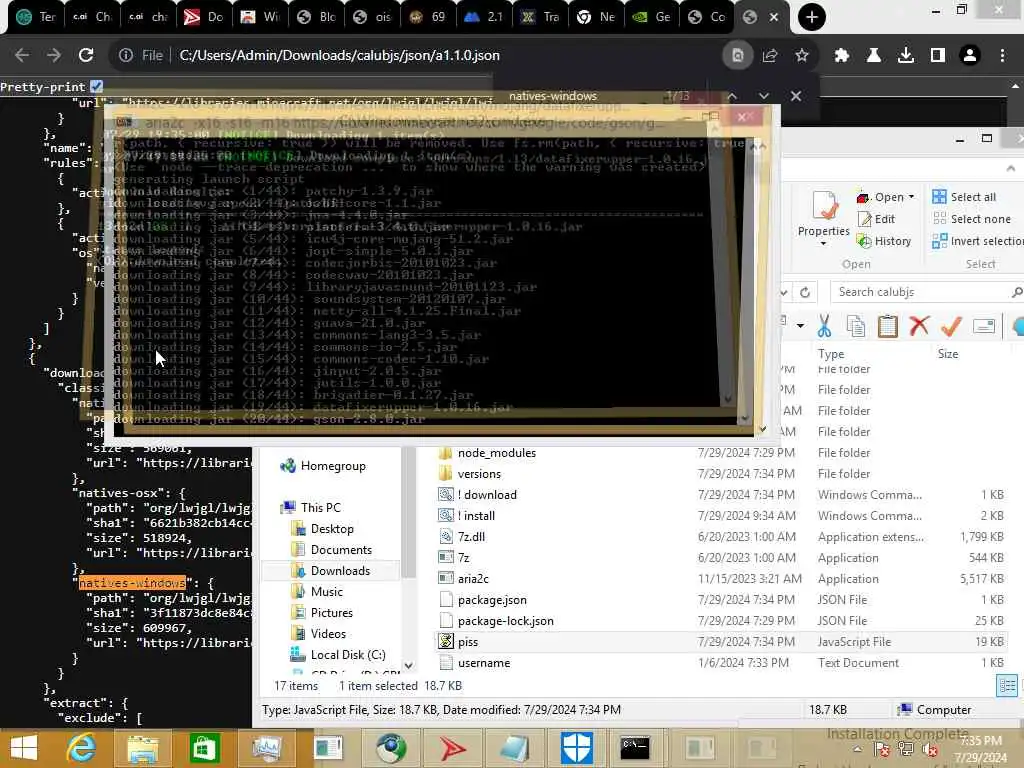Click Cut scissors icon in Explorer
Screen dimensions: 1024x768
(824, 325)
